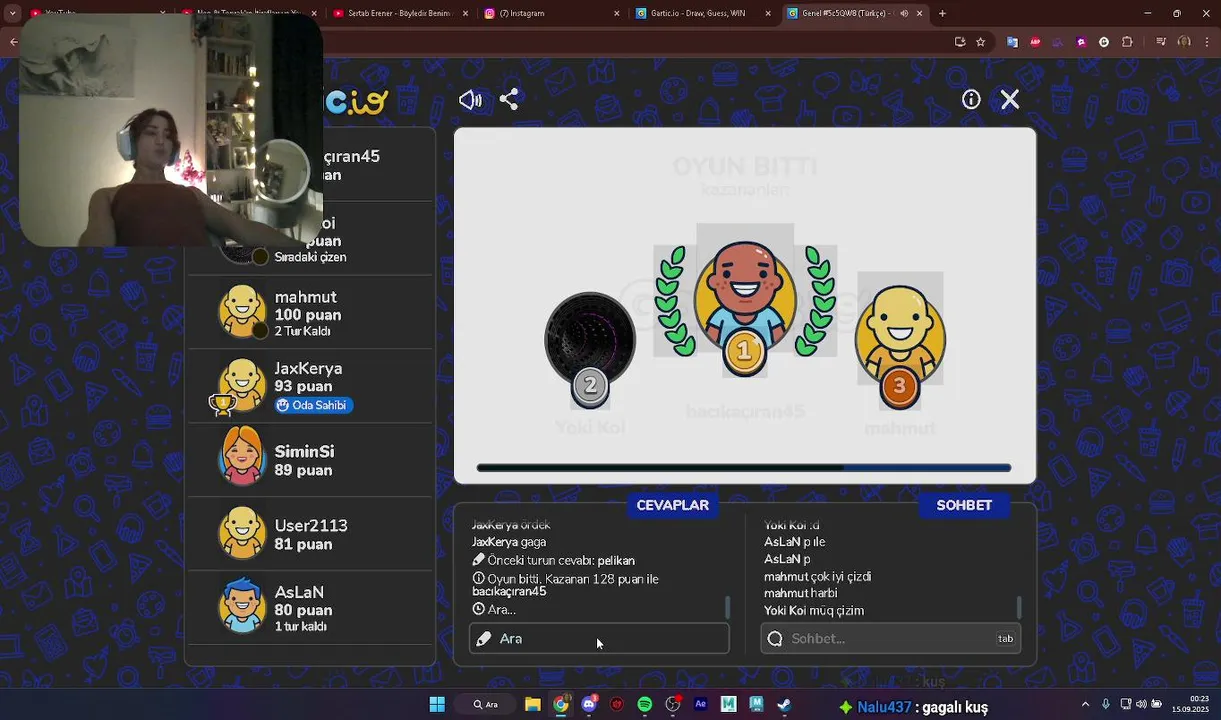Click the 'mahmut çok iyi çizdi' chat message
This screenshot has width=1221, height=720.
tap(817, 576)
